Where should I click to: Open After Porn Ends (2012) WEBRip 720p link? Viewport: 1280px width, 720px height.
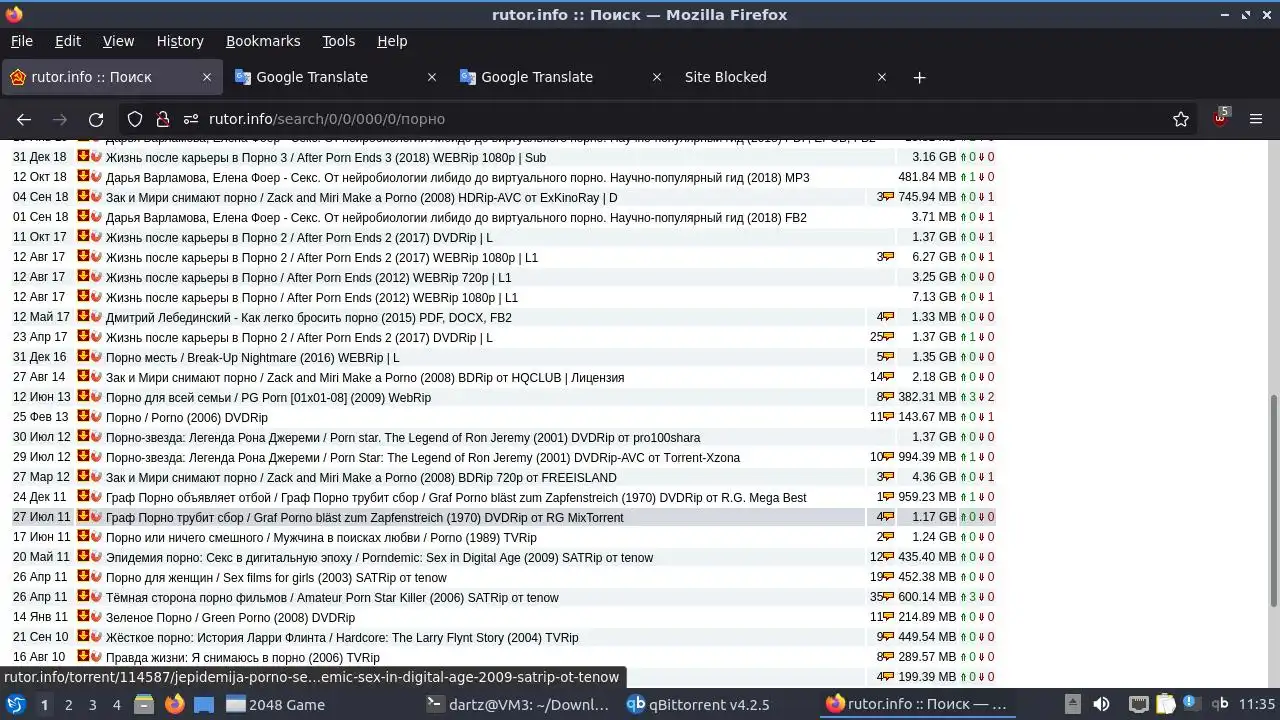[308, 278]
